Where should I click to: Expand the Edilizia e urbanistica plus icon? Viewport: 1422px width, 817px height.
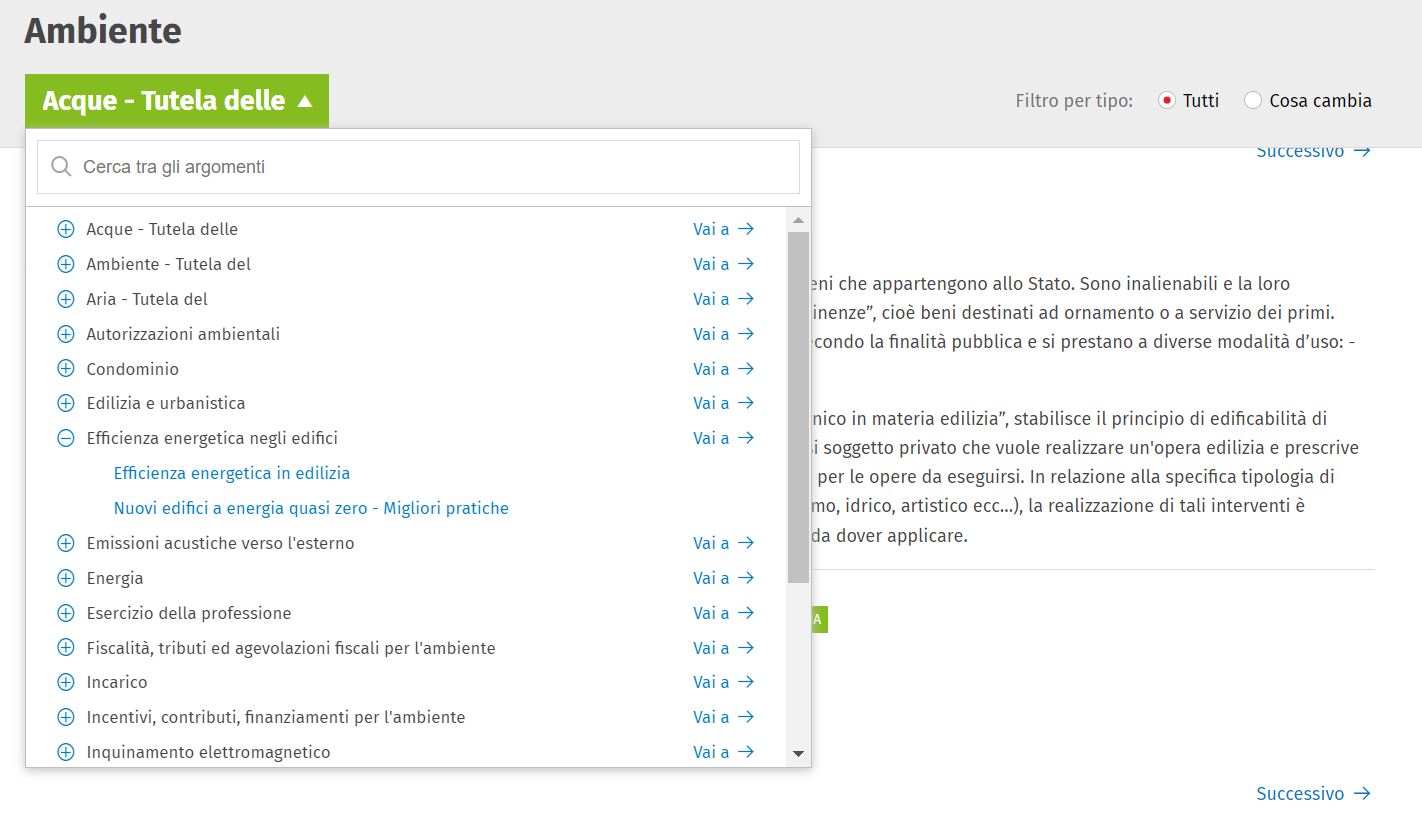pos(66,403)
